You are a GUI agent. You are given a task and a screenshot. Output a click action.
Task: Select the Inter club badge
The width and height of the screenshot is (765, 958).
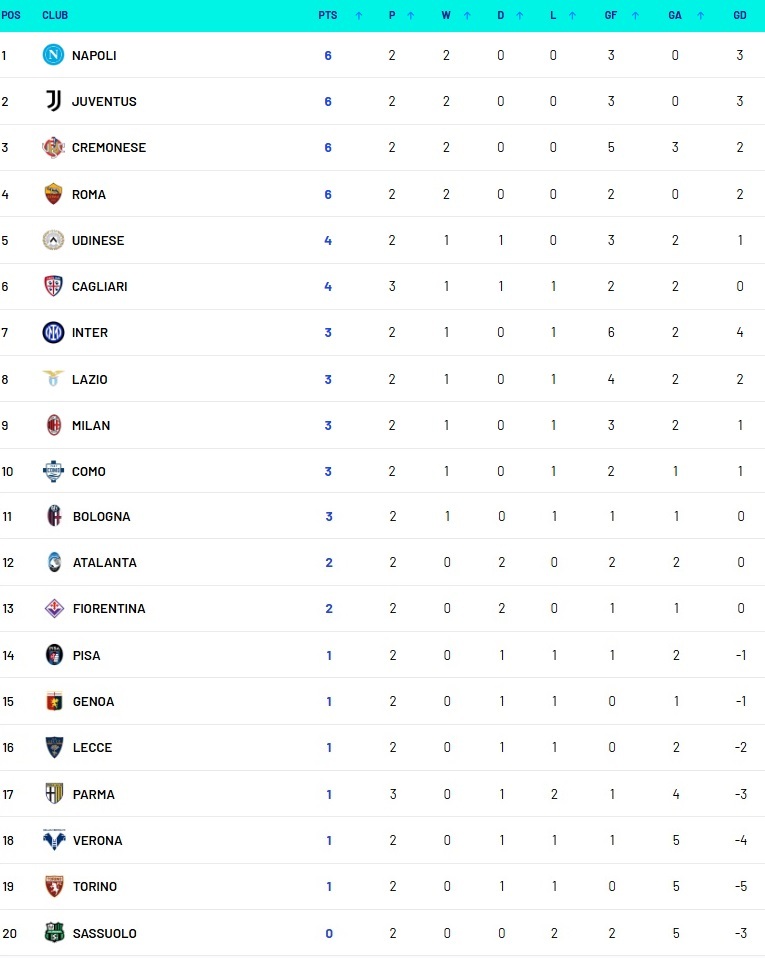53,332
